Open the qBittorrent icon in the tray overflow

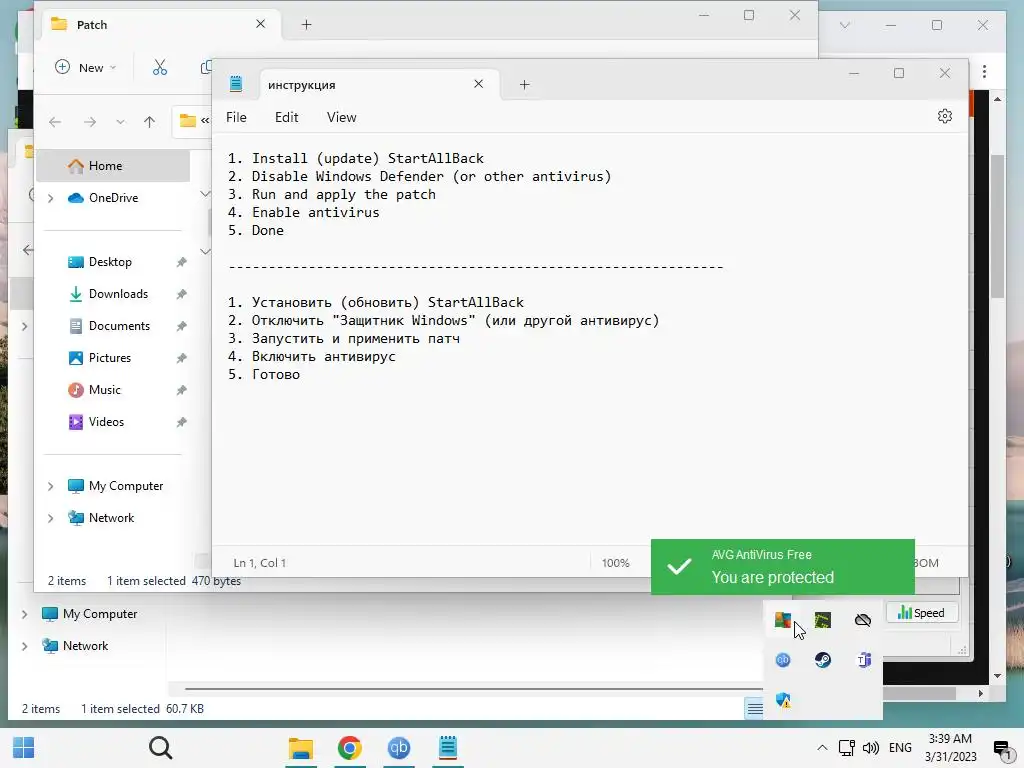click(782, 660)
